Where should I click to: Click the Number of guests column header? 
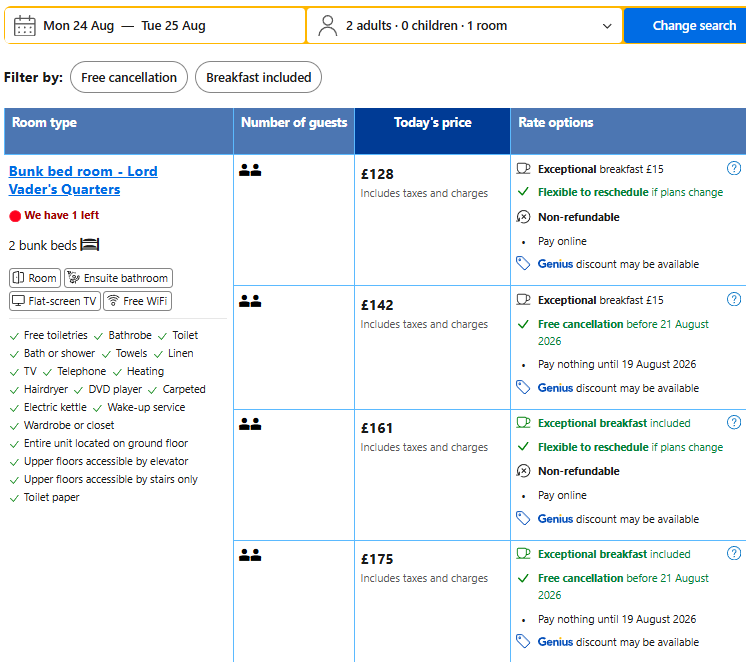coord(294,131)
